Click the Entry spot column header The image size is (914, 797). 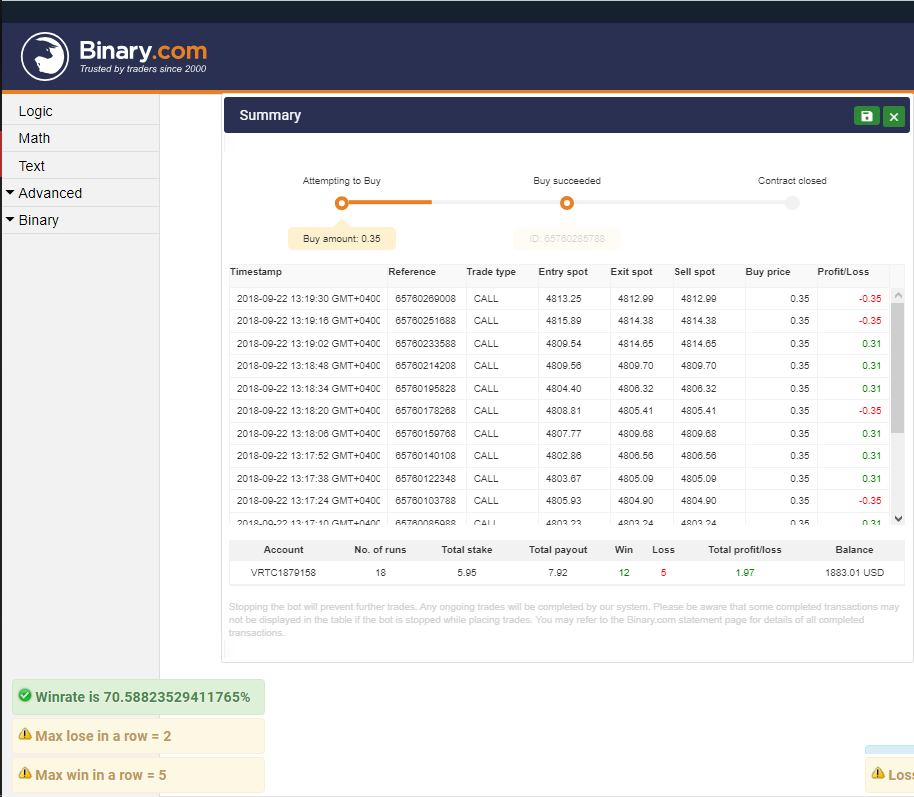[563, 272]
